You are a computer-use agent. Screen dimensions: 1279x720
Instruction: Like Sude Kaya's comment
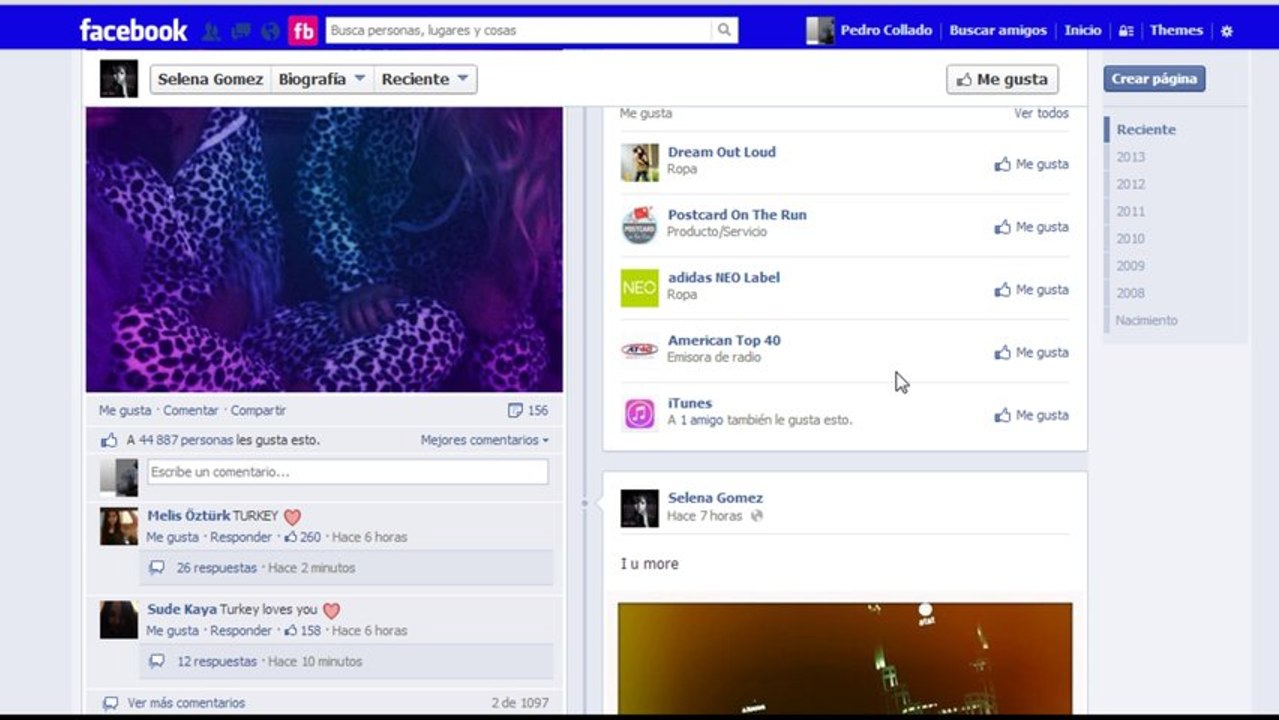[x=172, y=631]
